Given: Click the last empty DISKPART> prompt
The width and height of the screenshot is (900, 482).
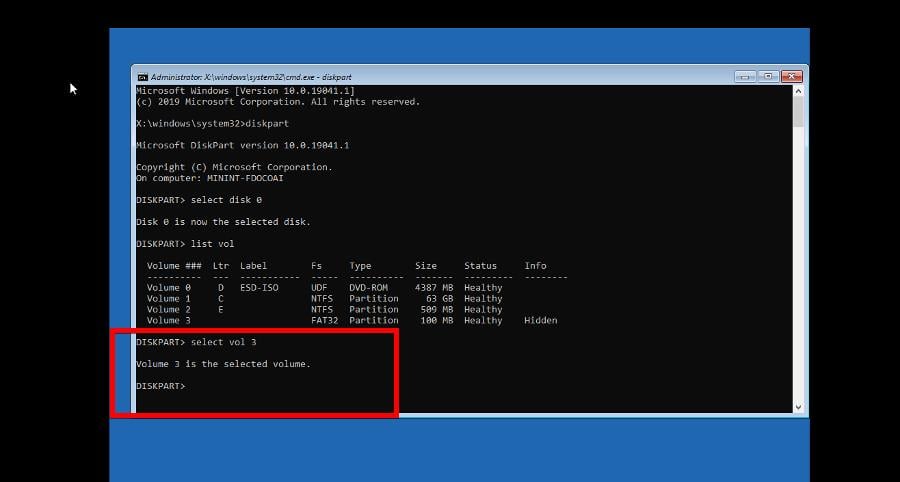Looking at the screenshot, I should (x=161, y=386).
